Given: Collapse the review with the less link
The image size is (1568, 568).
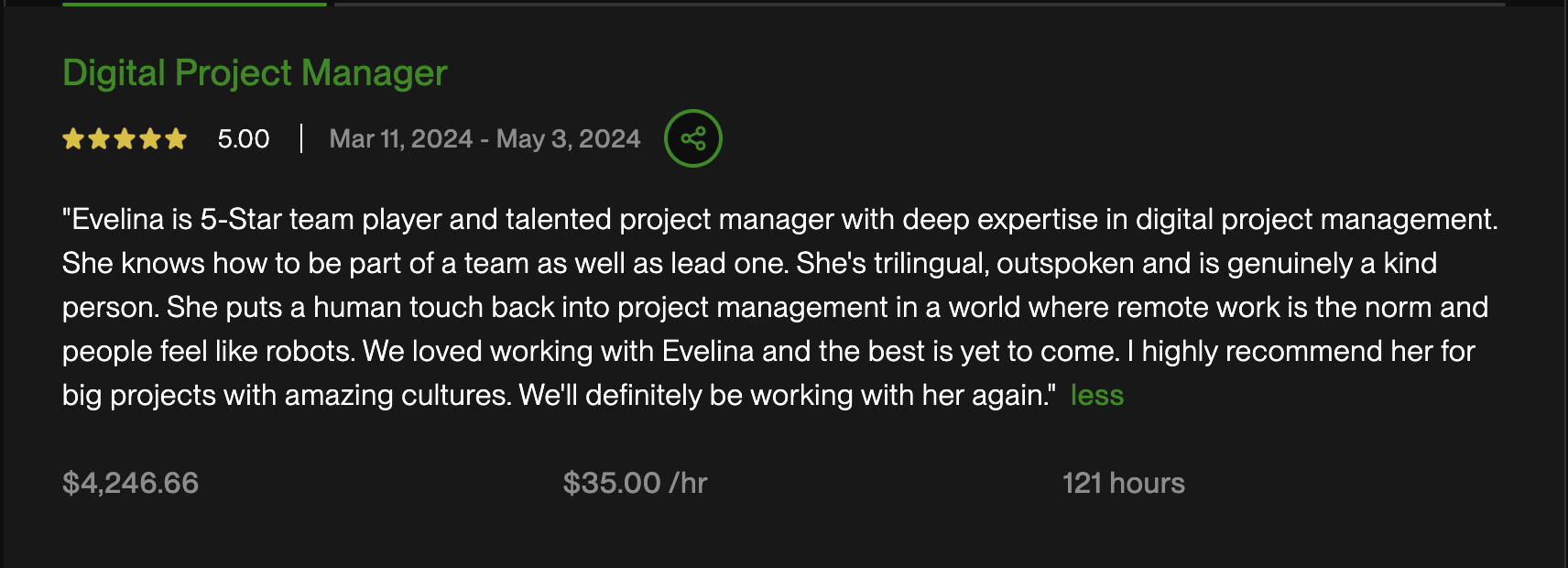Looking at the screenshot, I should (x=1096, y=395).
